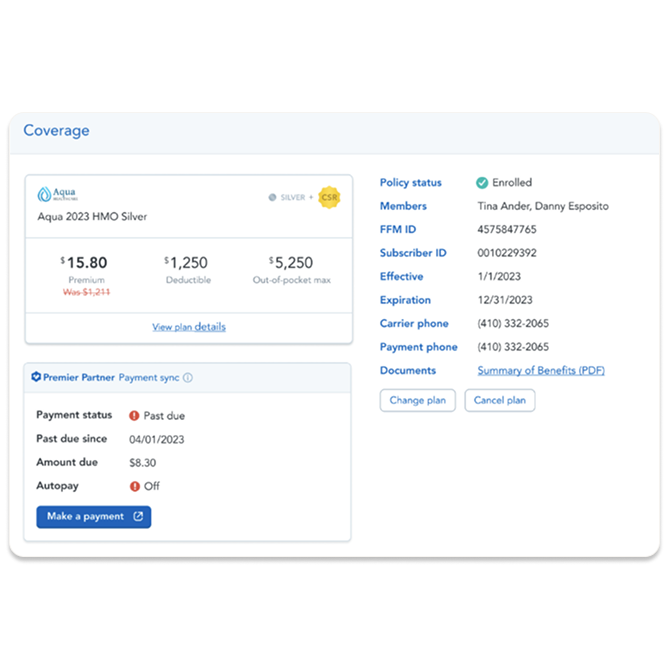
Task: Click the Deductible label
Action: [x=188, y=280]
